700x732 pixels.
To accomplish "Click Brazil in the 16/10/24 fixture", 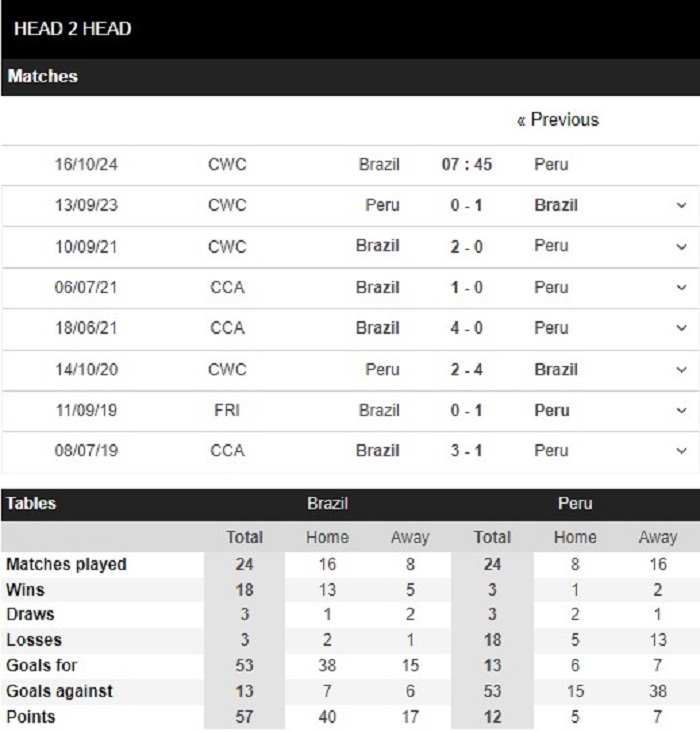I will [379, 164].
